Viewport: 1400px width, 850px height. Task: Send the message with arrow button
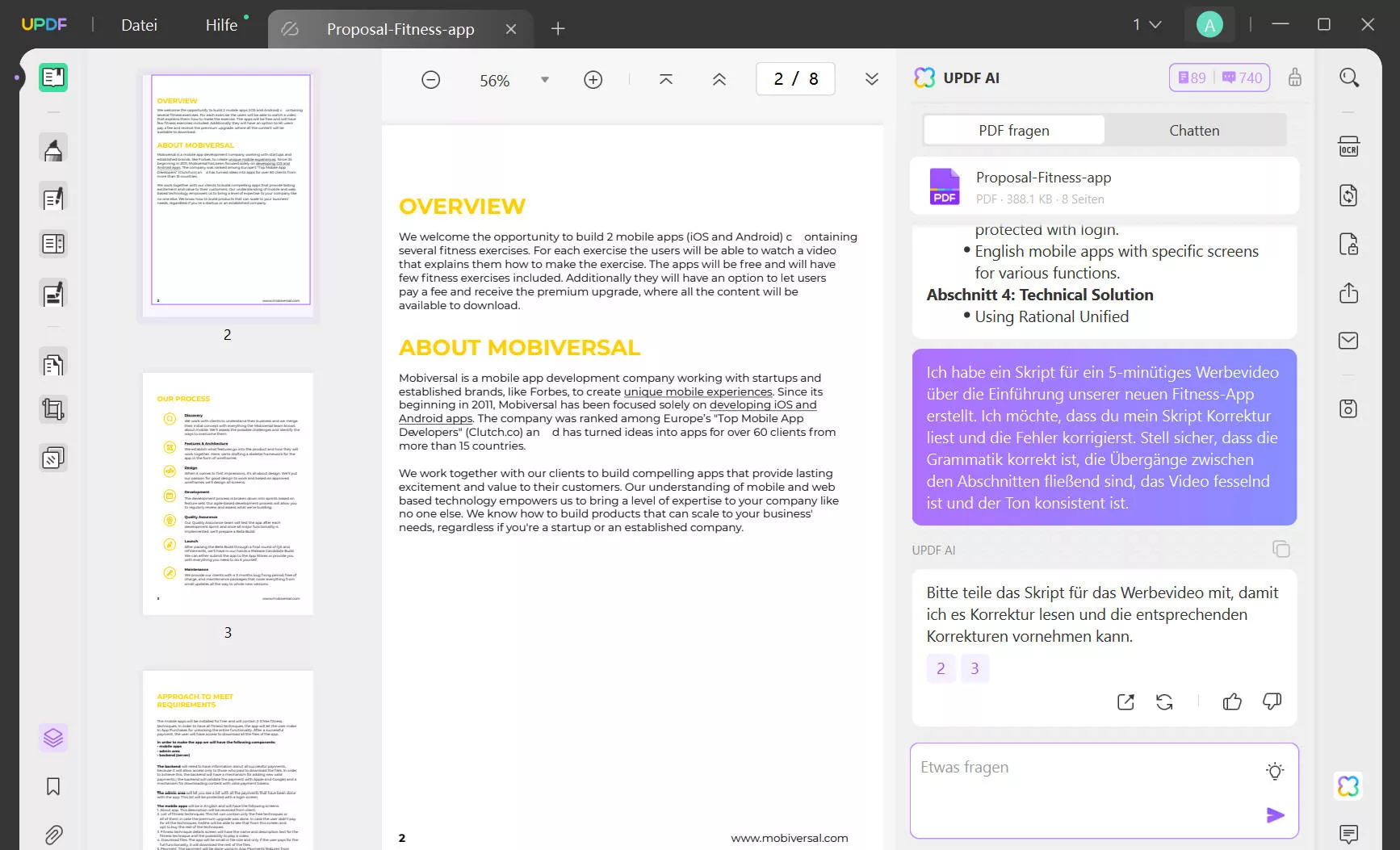coord(1276,815)
